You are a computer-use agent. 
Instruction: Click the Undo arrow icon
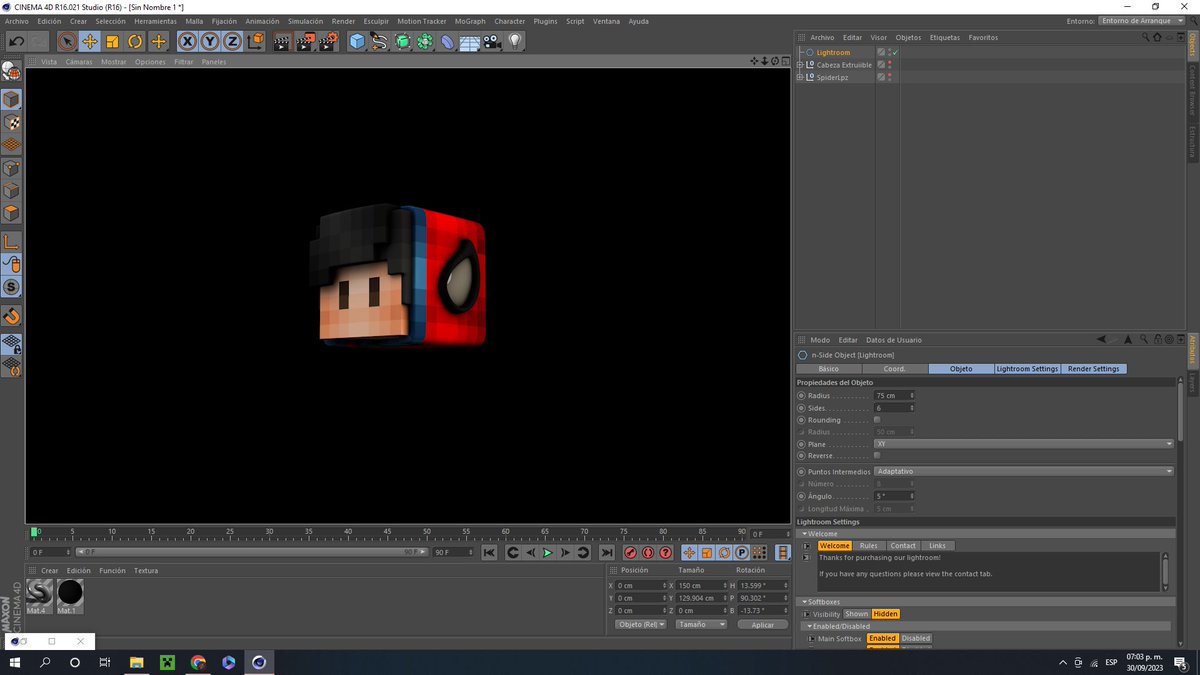click(16, 41)
